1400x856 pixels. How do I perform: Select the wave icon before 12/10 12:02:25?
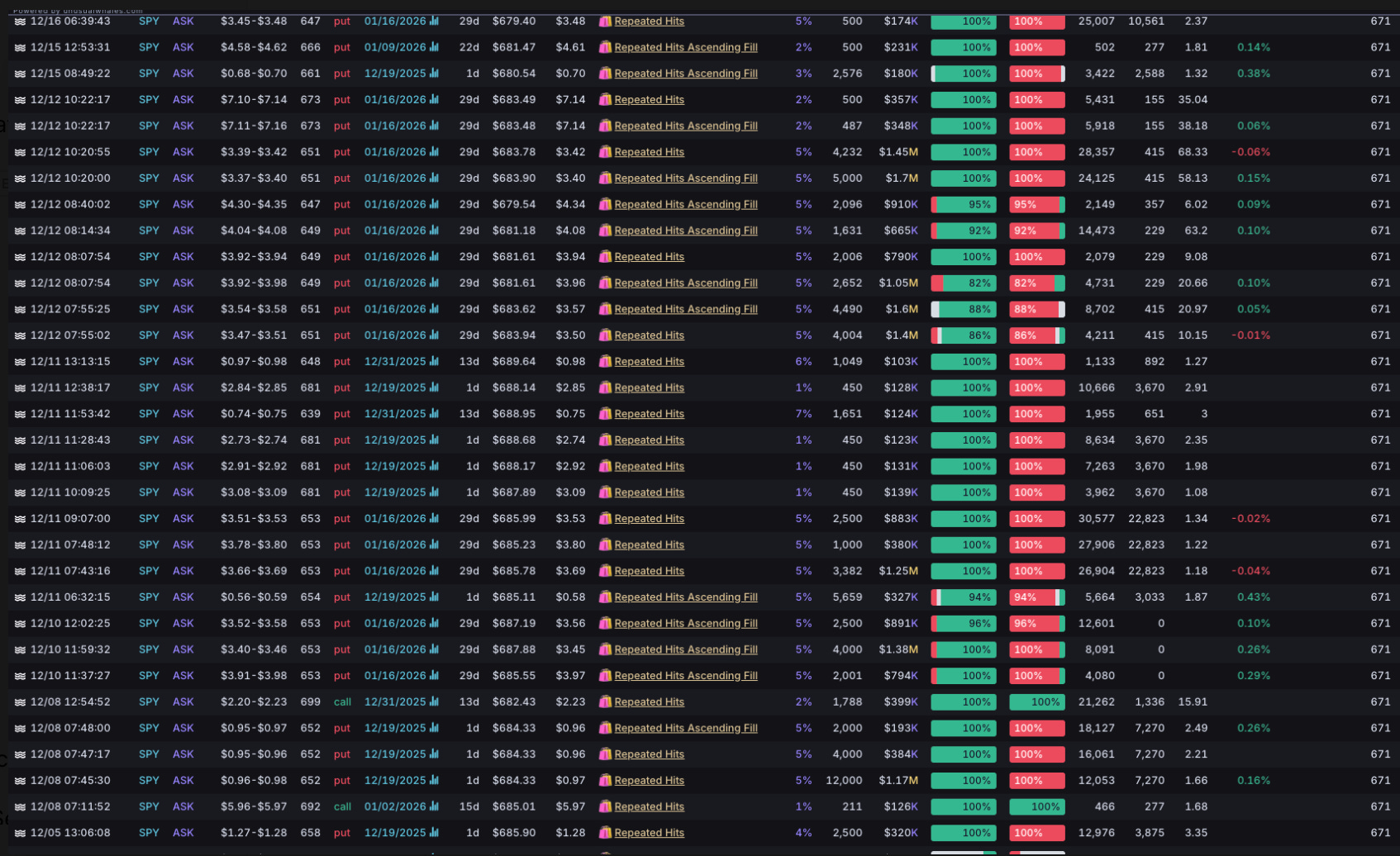tap(20, 624)
